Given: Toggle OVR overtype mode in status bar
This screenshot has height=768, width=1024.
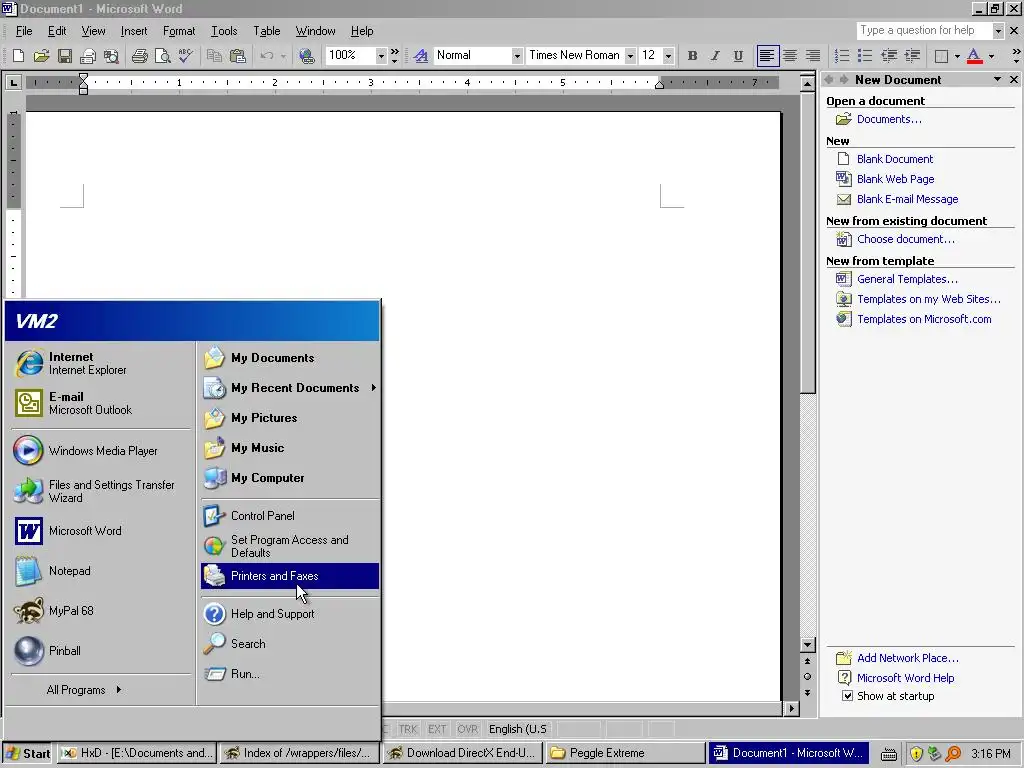Looking at the screenshot, I should (468, 729).
